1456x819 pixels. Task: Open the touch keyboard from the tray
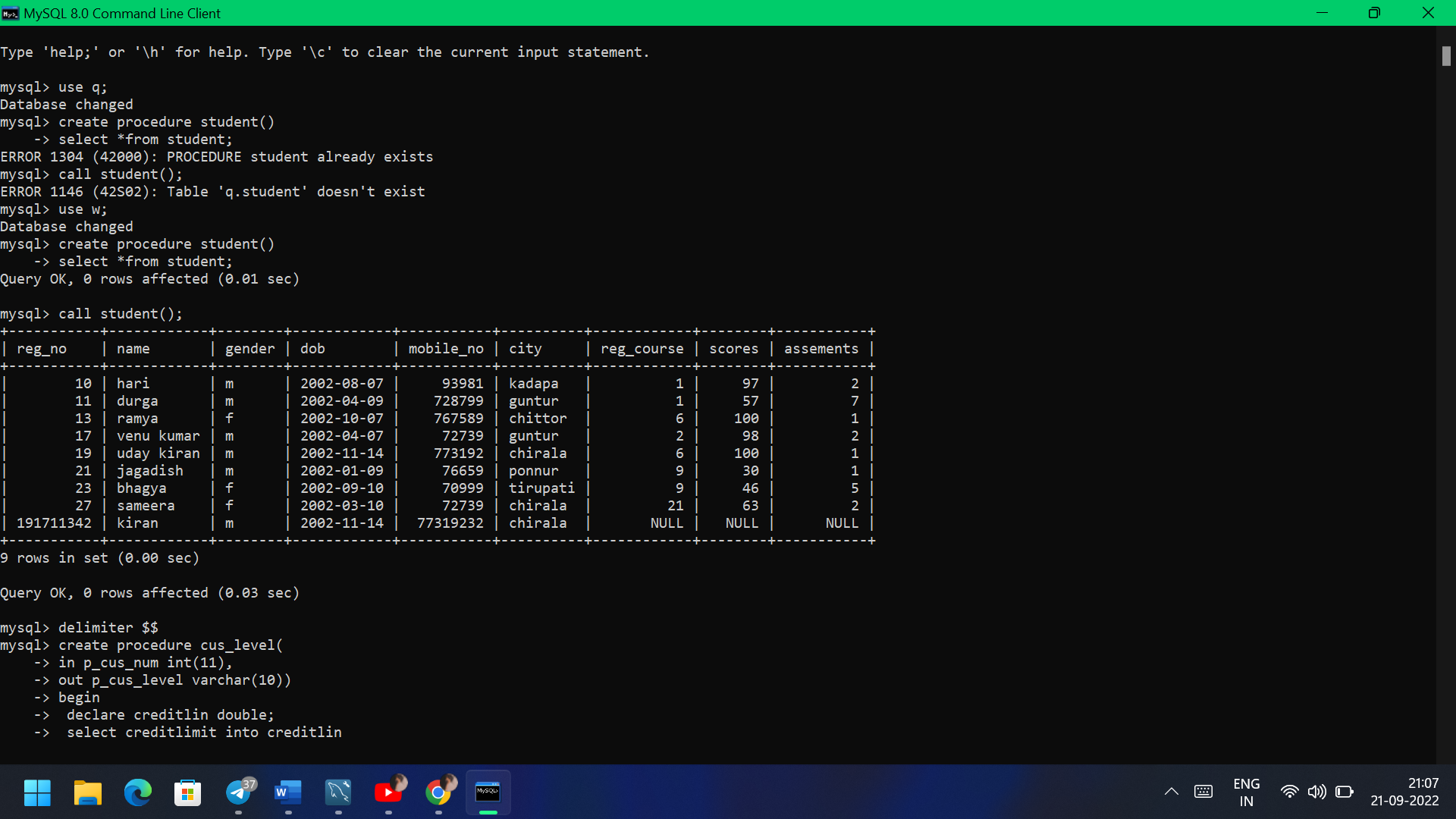[x=1204, y=792]
